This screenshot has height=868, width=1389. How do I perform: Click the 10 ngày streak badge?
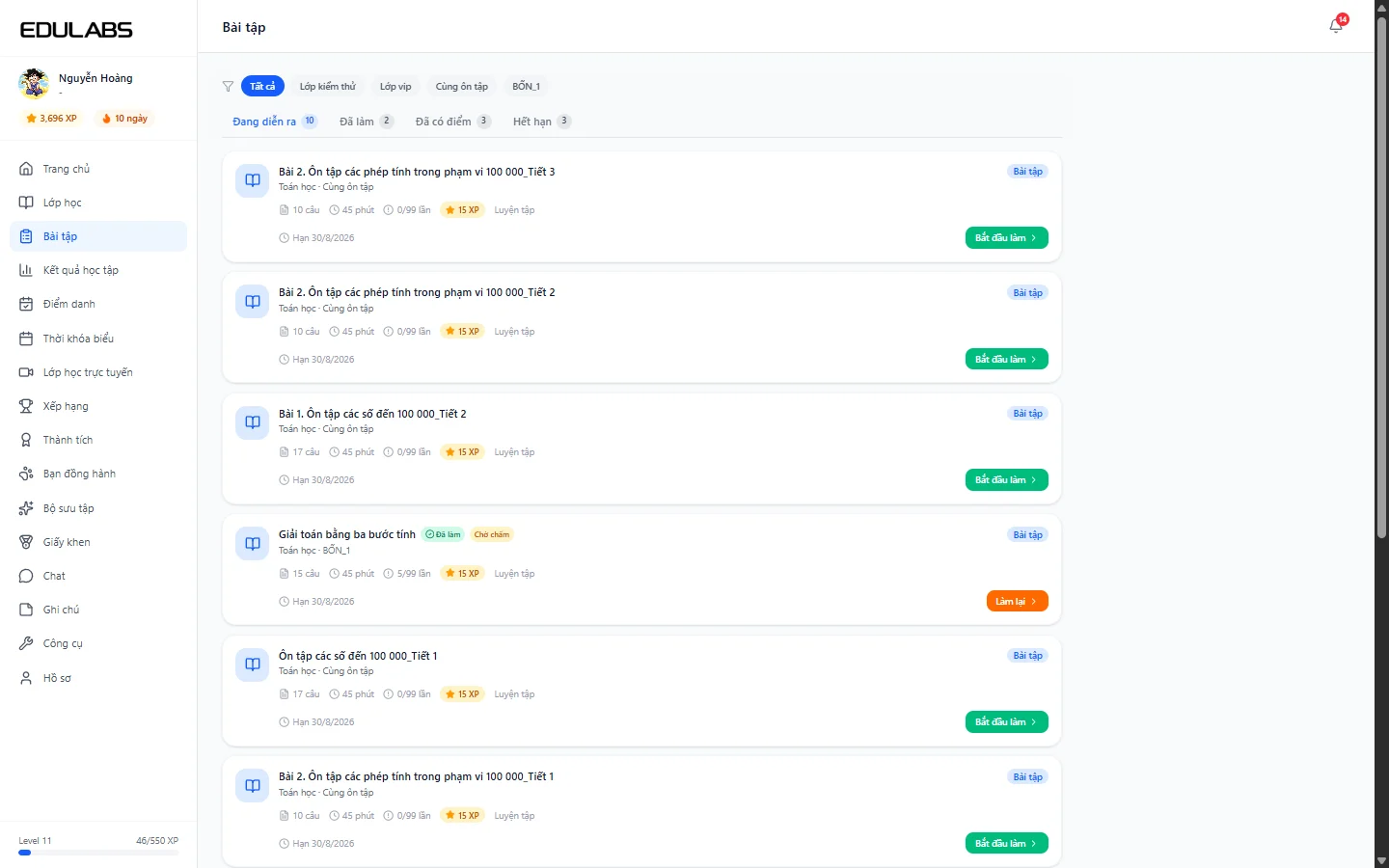click(124, 119)
